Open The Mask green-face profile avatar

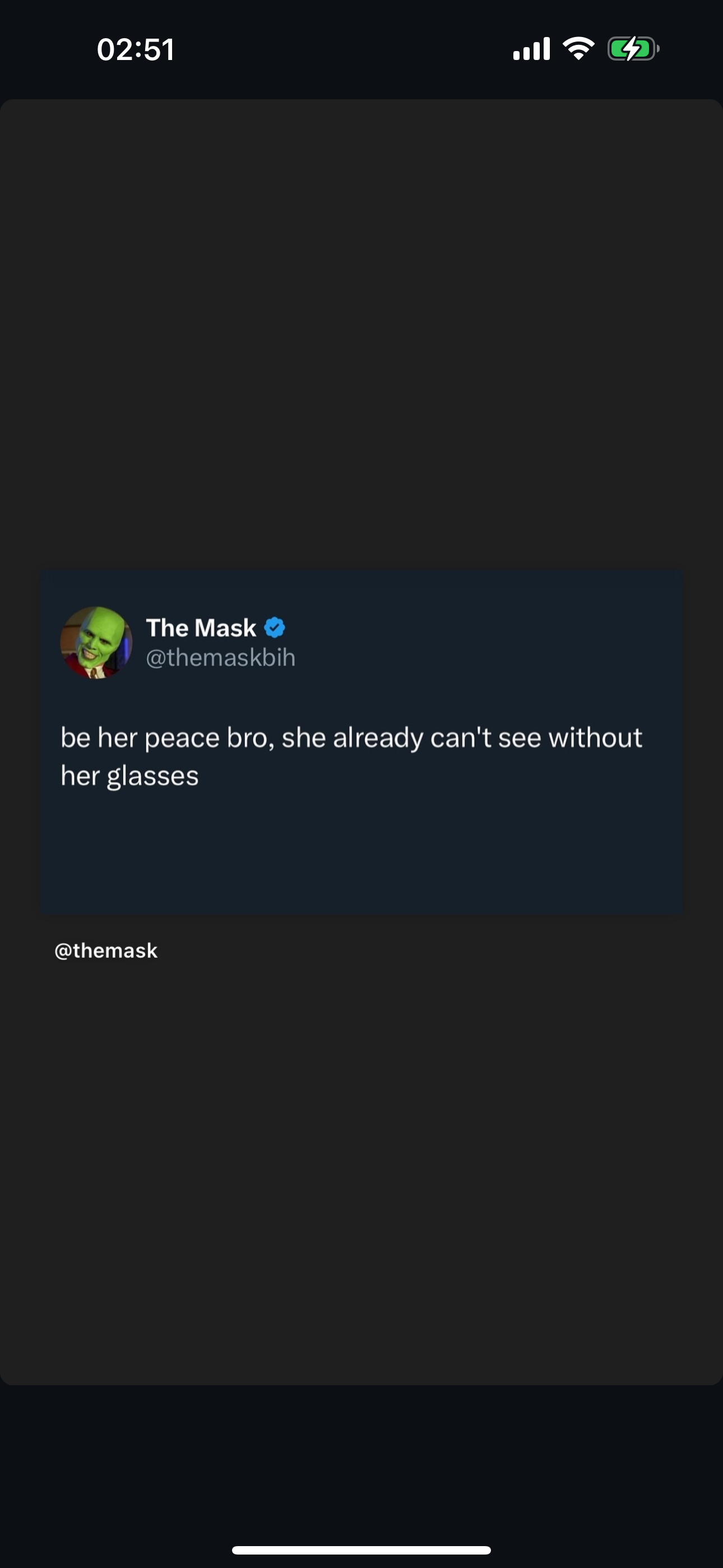click(96, 642)
